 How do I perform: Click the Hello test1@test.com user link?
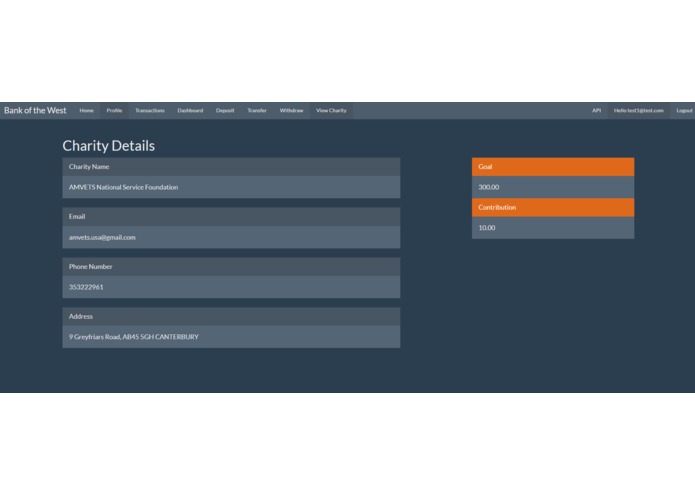point(639,110)
